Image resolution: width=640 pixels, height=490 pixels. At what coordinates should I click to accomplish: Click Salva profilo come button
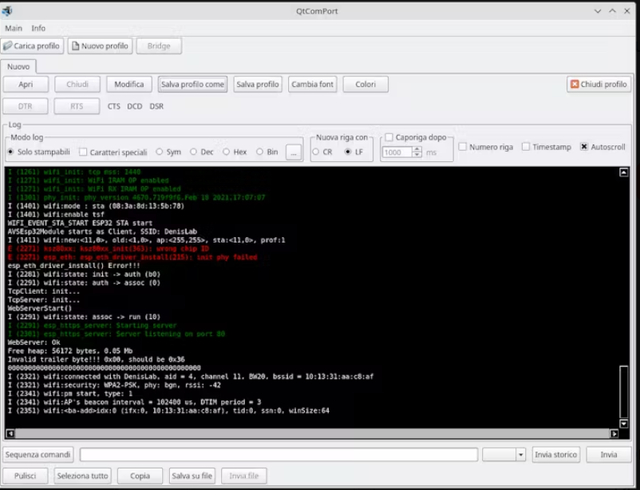(x=193, y=84)
